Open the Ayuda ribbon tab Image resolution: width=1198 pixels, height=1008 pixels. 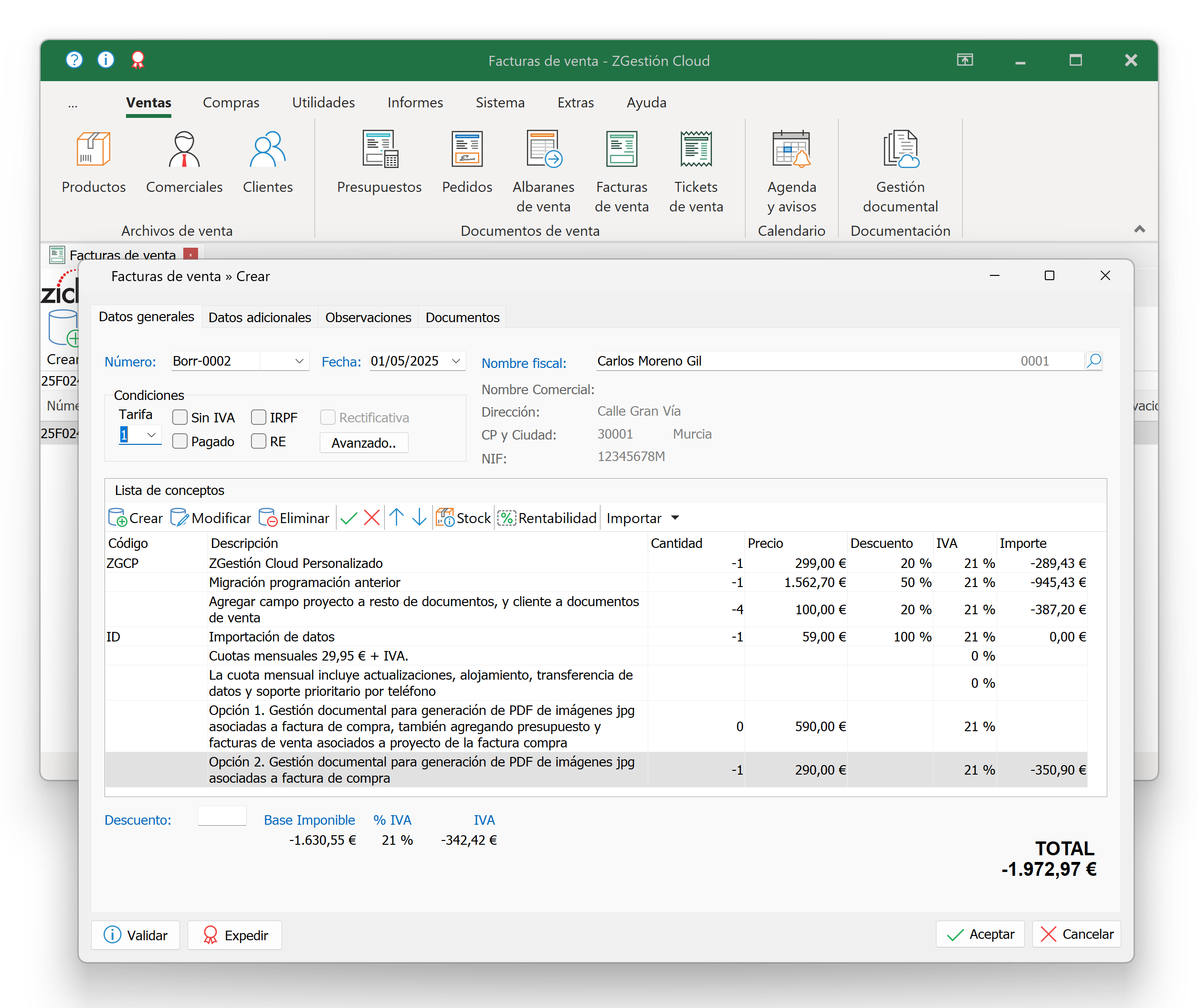(x=646, y=102)
